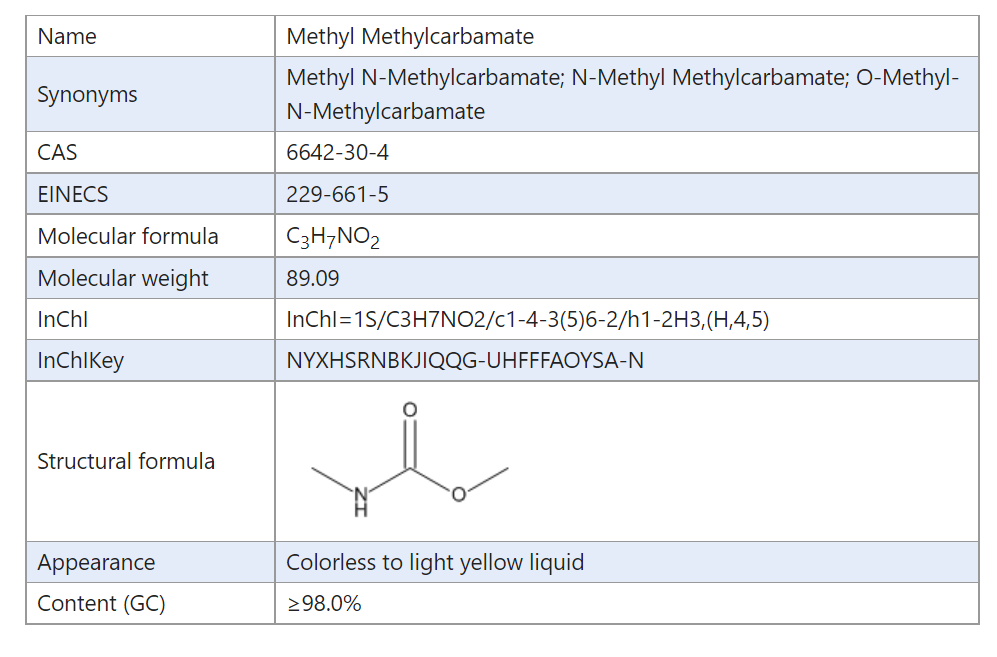
Task: Click the 'Name' row label
Action: pos(67,37)
